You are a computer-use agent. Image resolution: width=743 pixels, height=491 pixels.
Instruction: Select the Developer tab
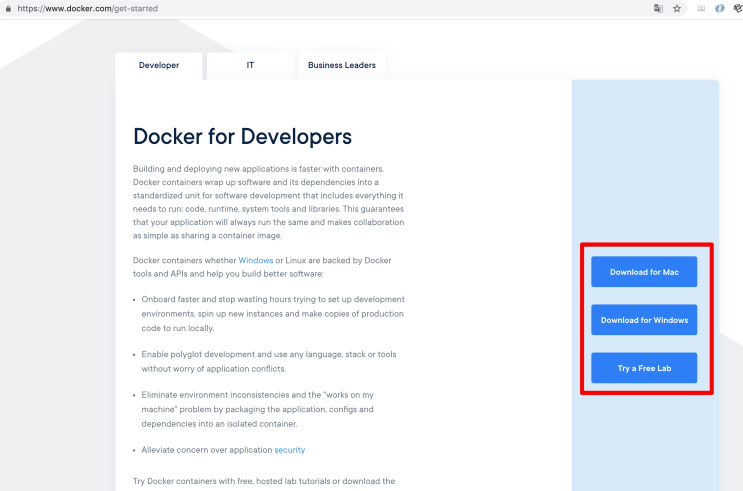[x=159, y=65]
